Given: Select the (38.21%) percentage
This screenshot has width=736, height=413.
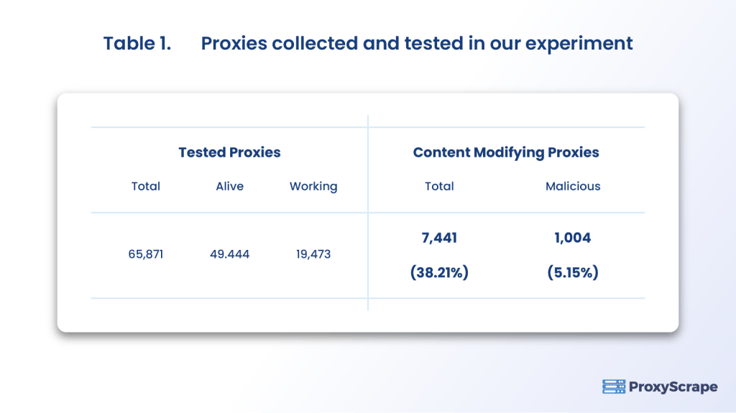Looking at the screenshot, I should [x=439, y=272].
